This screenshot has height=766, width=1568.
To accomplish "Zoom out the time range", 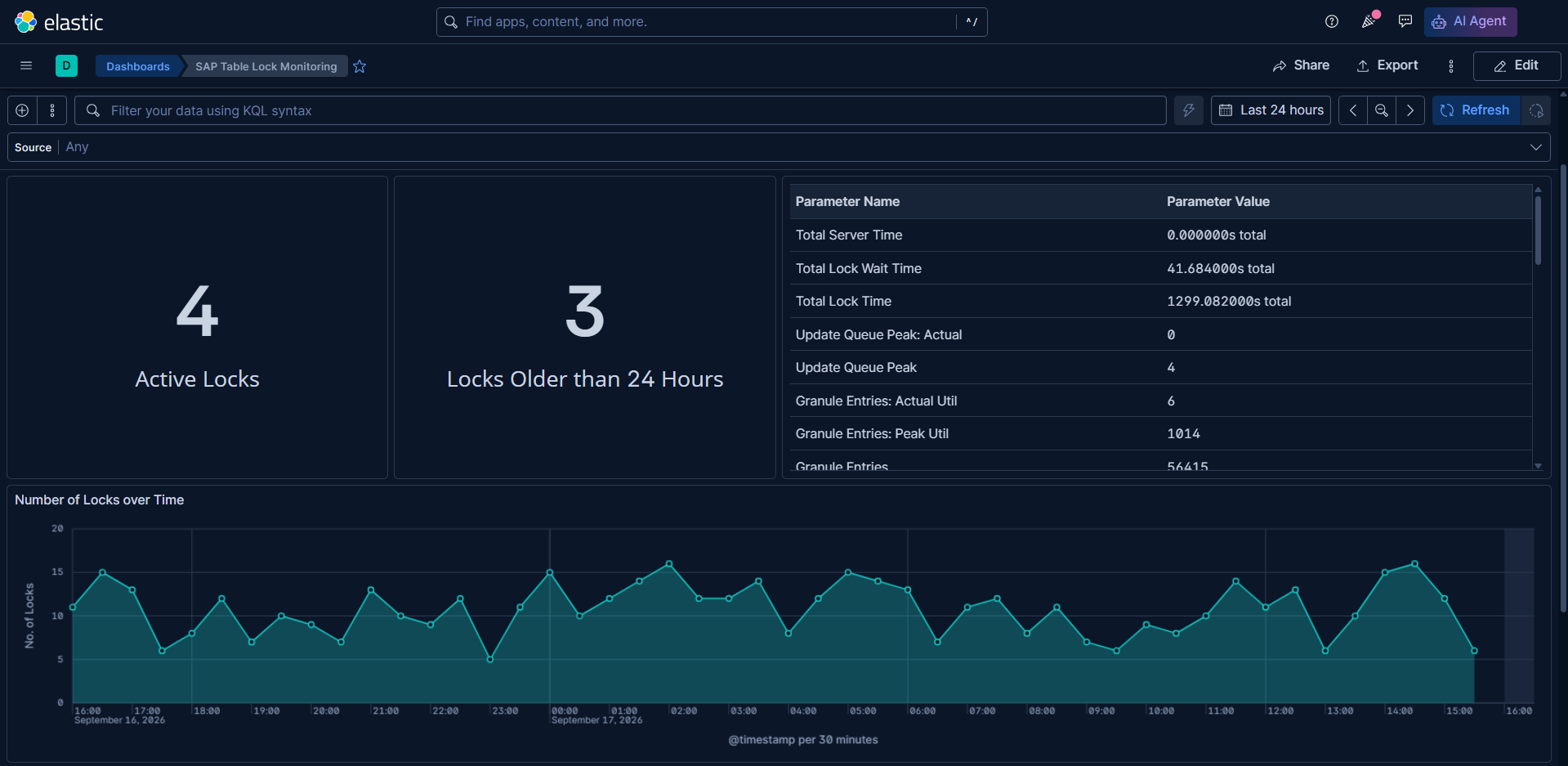I will pos(1382,110).
